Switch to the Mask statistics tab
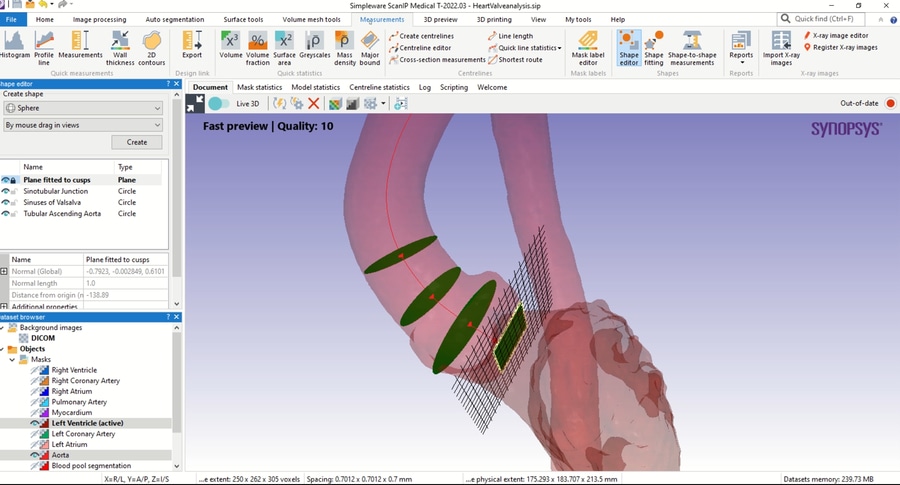Image resolution: width=900 pixels, height=485 pixels. pyautogui.click(x=259, y=87)
